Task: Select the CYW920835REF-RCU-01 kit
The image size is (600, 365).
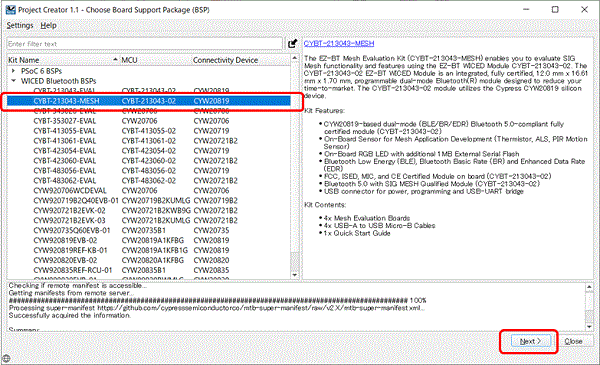Action: (73, 270)
